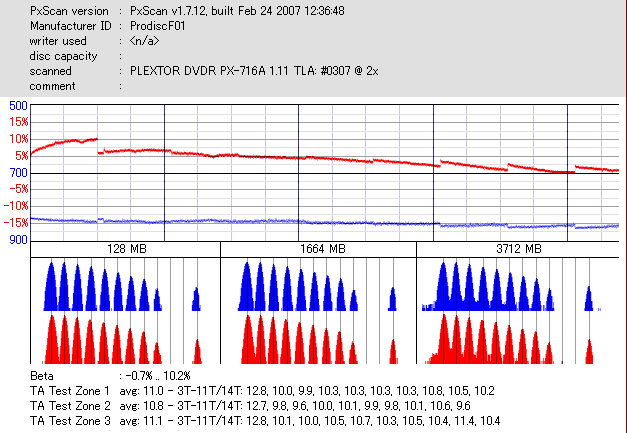Click the Beta range value -0.7% .. 10.2%
The height and width of the screenshot is (433, 627).
point(158,376)
